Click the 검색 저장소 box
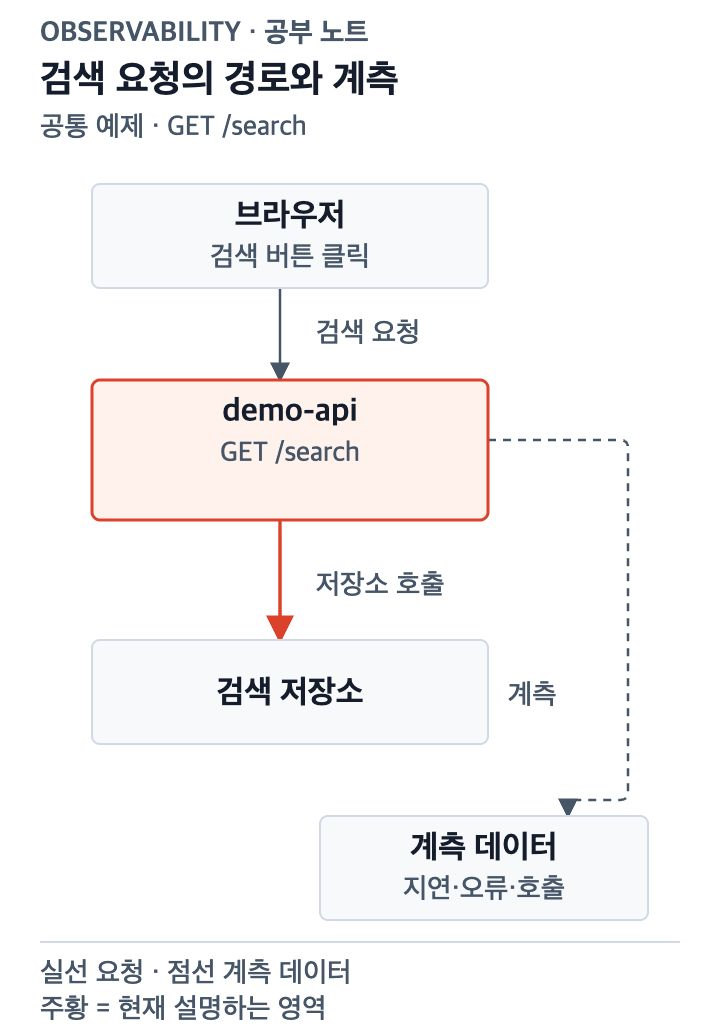The height and width of the screenshot is (1036, 720). click(x=289, y=692)
